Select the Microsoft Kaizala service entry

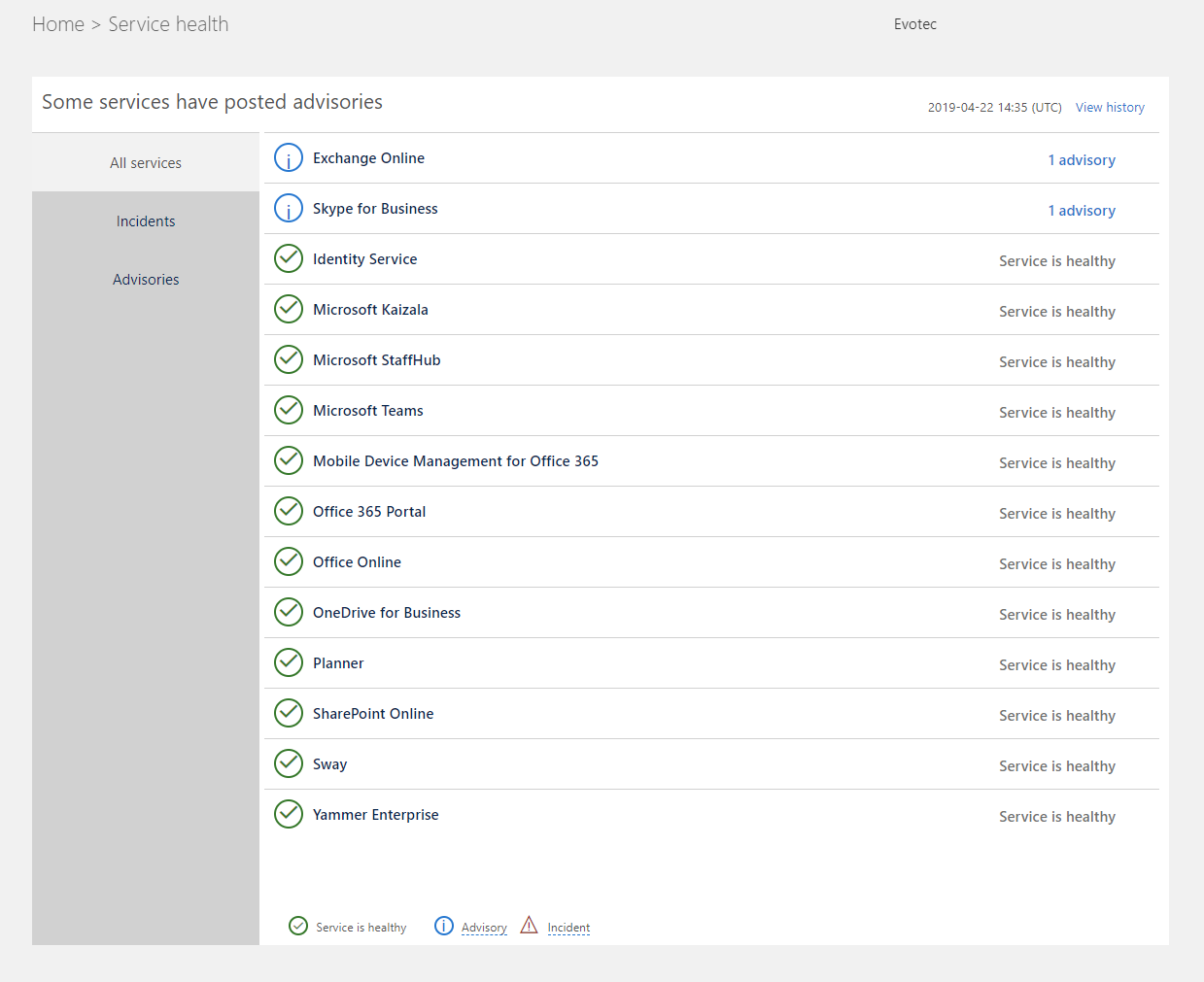point(370,309)
